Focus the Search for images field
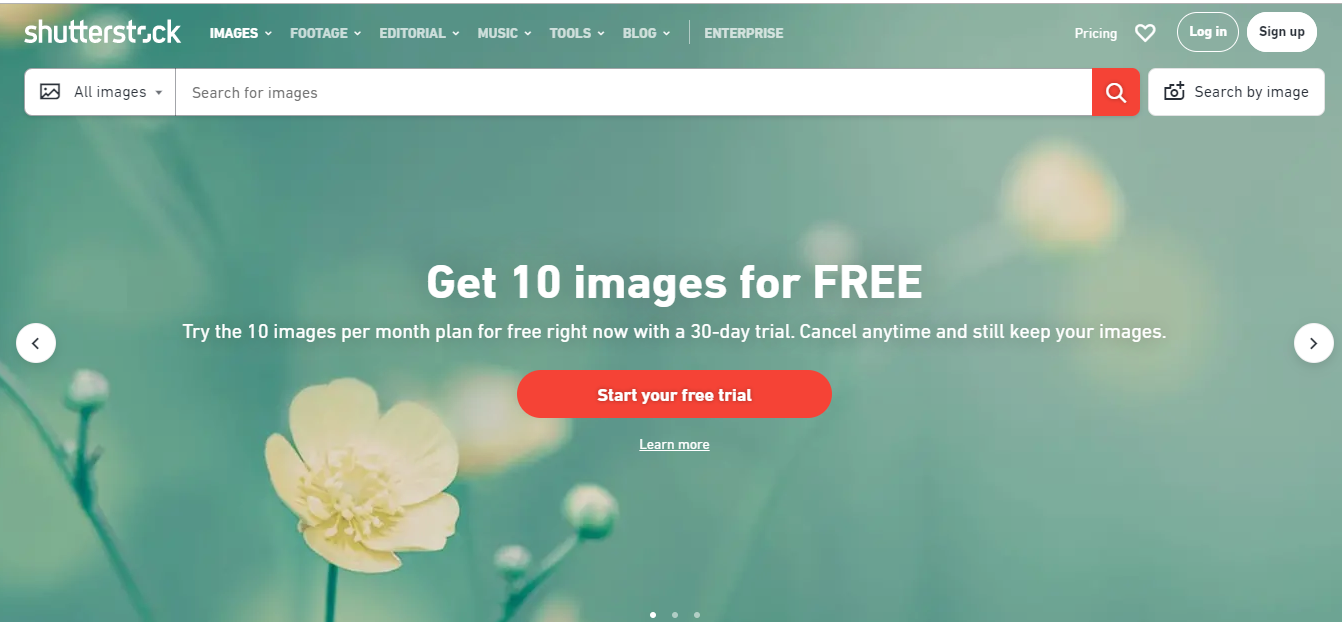Viewport: 1342px width, 622px height. 634,92
